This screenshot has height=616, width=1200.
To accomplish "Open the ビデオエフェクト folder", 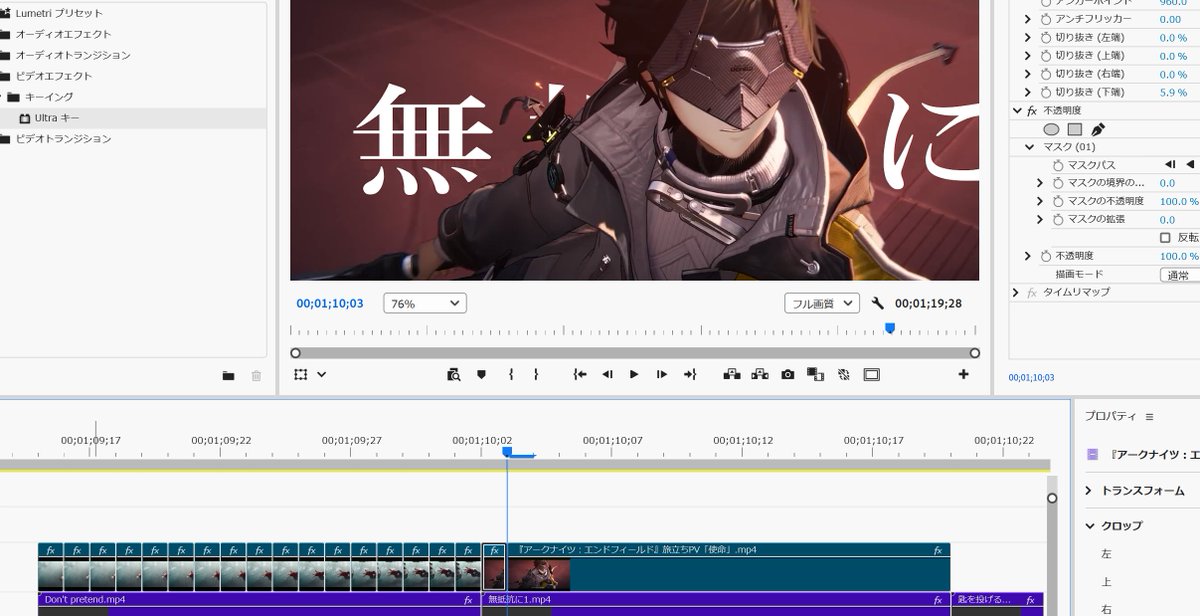I will click(53, 76).
